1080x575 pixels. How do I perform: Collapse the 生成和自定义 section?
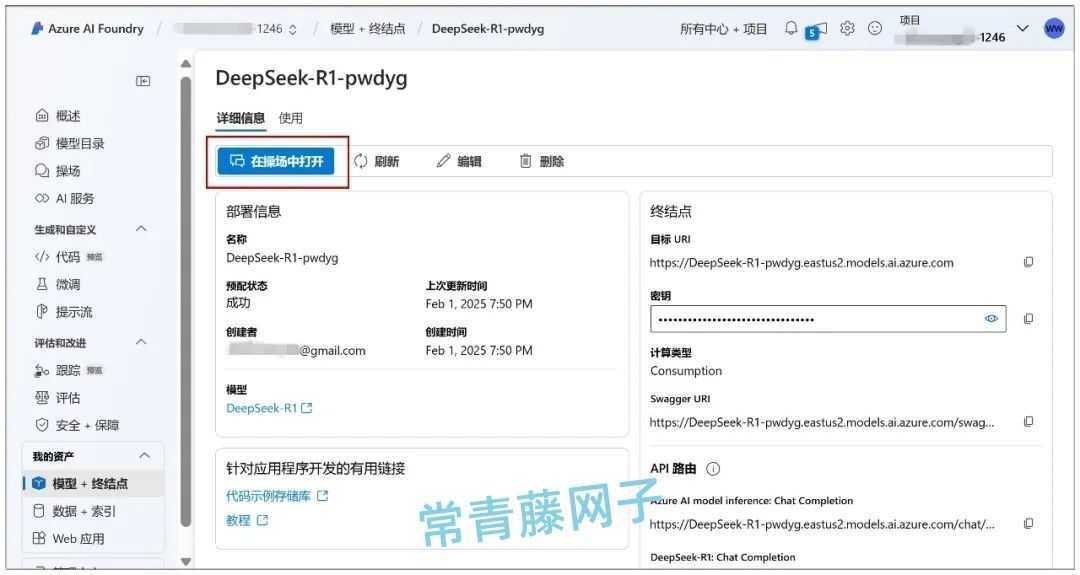(141, 229)
